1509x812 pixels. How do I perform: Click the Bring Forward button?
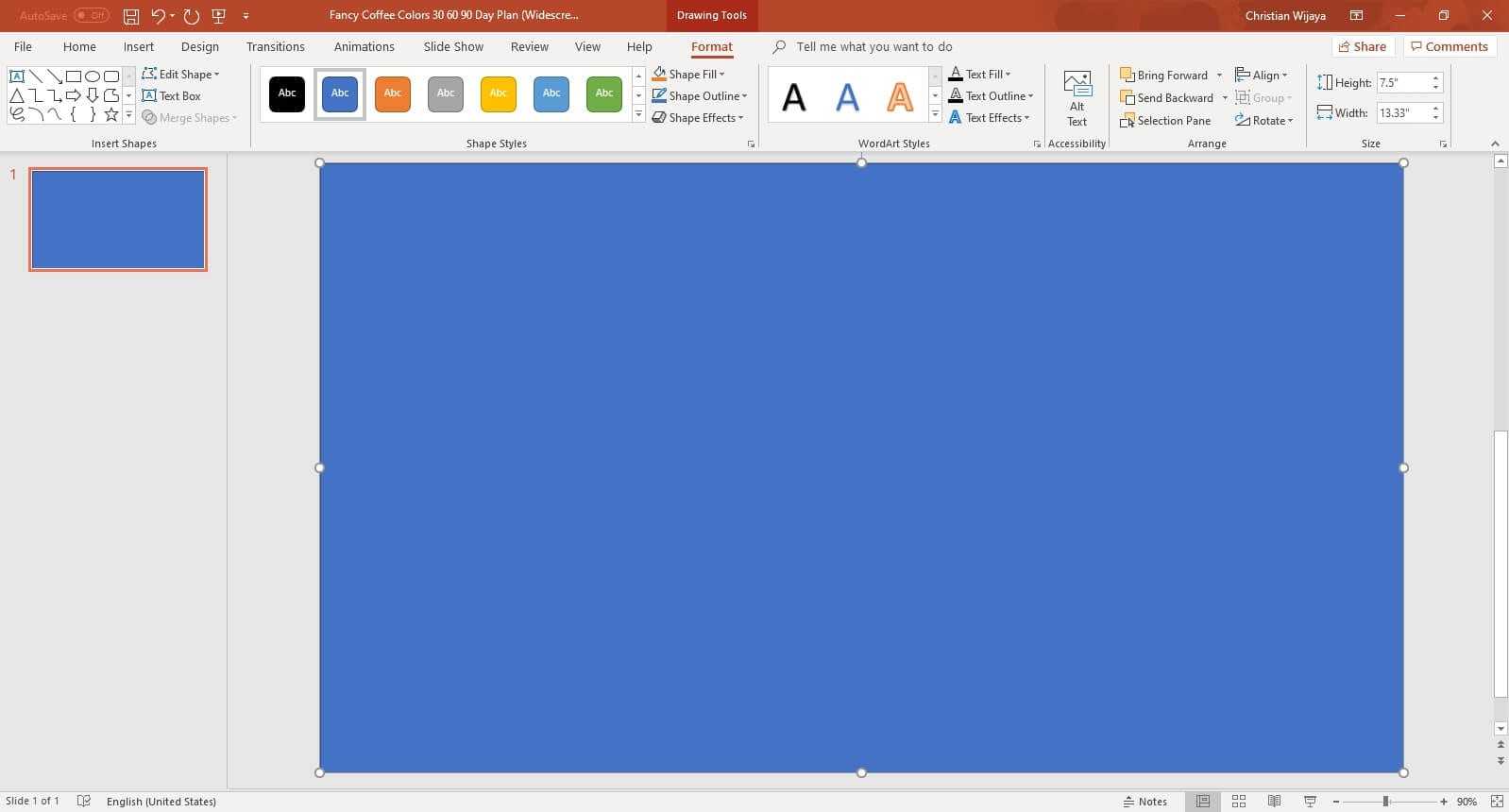pyautogui.click(x=1163, y=76)
